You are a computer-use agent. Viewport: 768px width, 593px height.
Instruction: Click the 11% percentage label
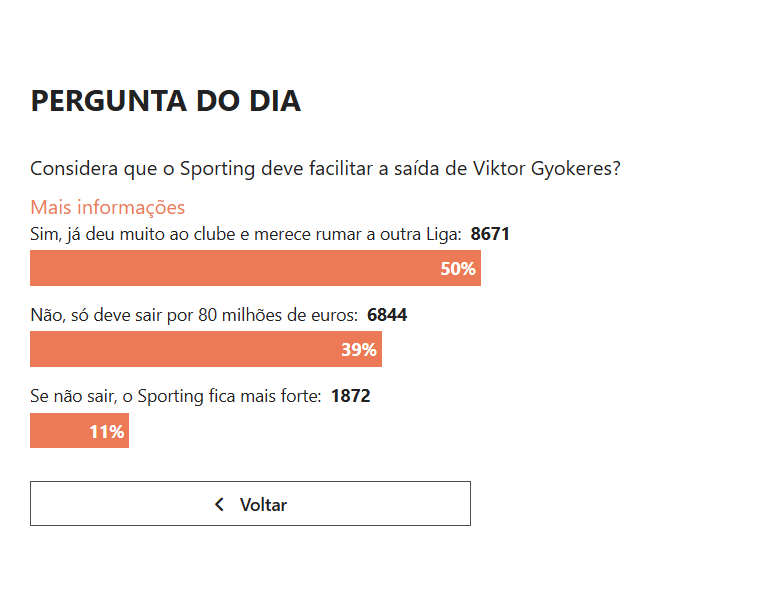(x=107, y=431)
